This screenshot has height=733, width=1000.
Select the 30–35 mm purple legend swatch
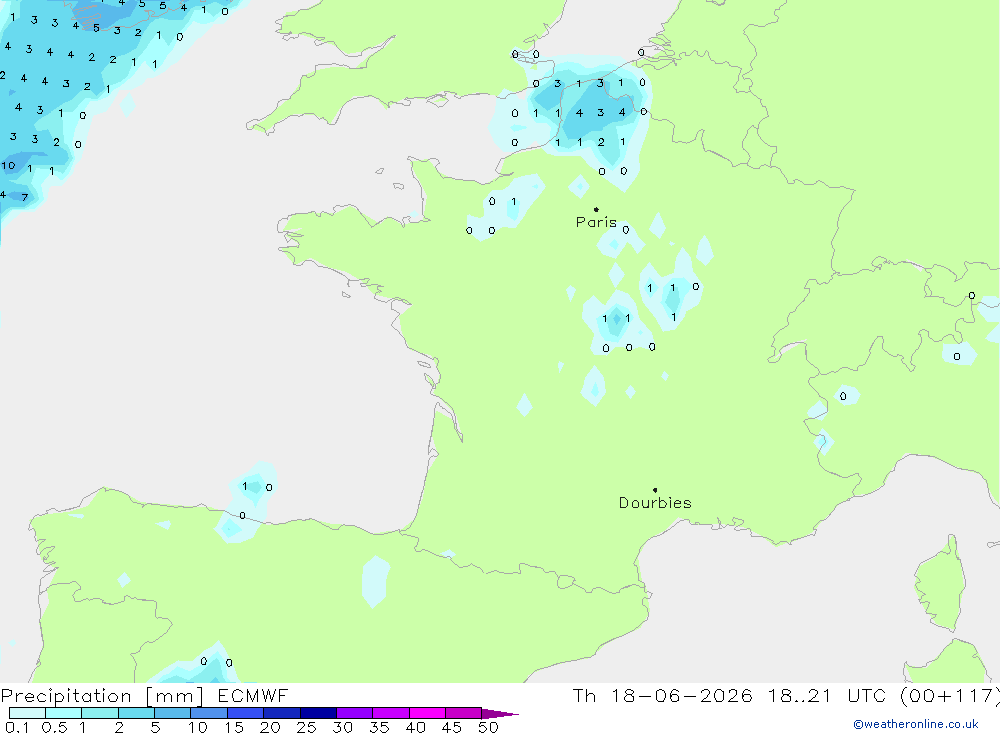pos(354,713)
